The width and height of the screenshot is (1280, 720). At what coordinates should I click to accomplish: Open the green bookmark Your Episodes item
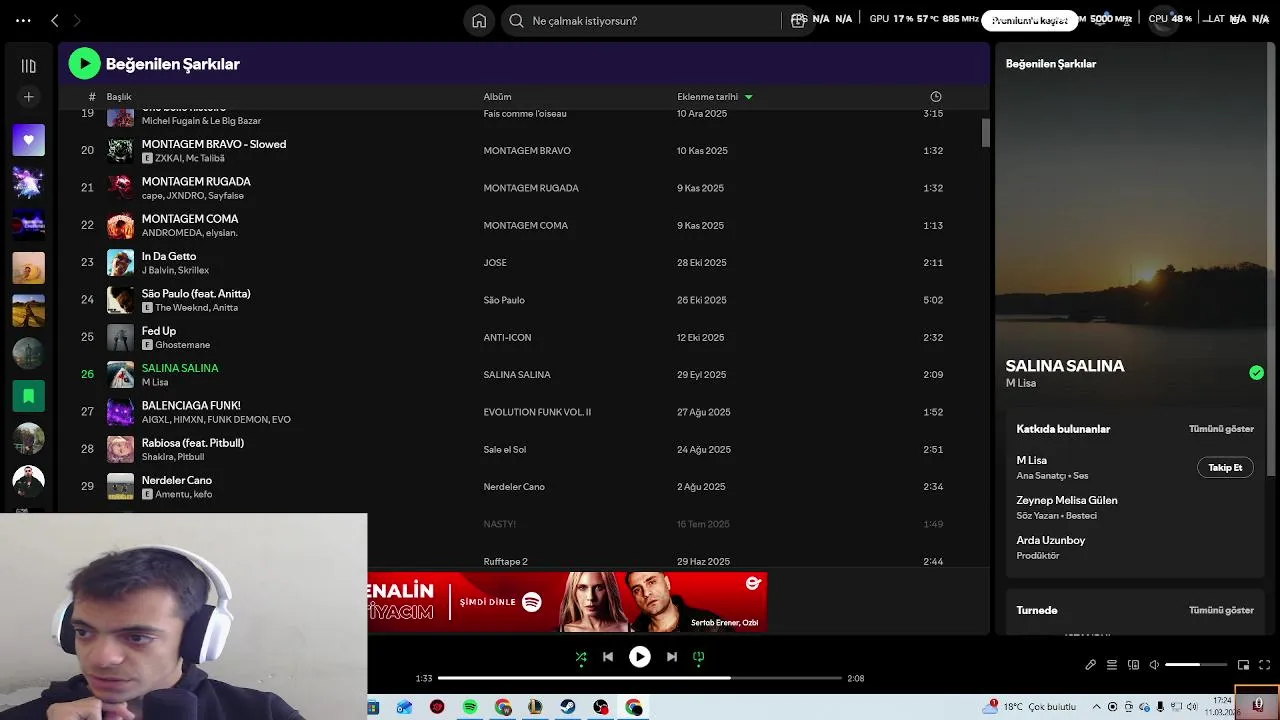coord(28,396)
